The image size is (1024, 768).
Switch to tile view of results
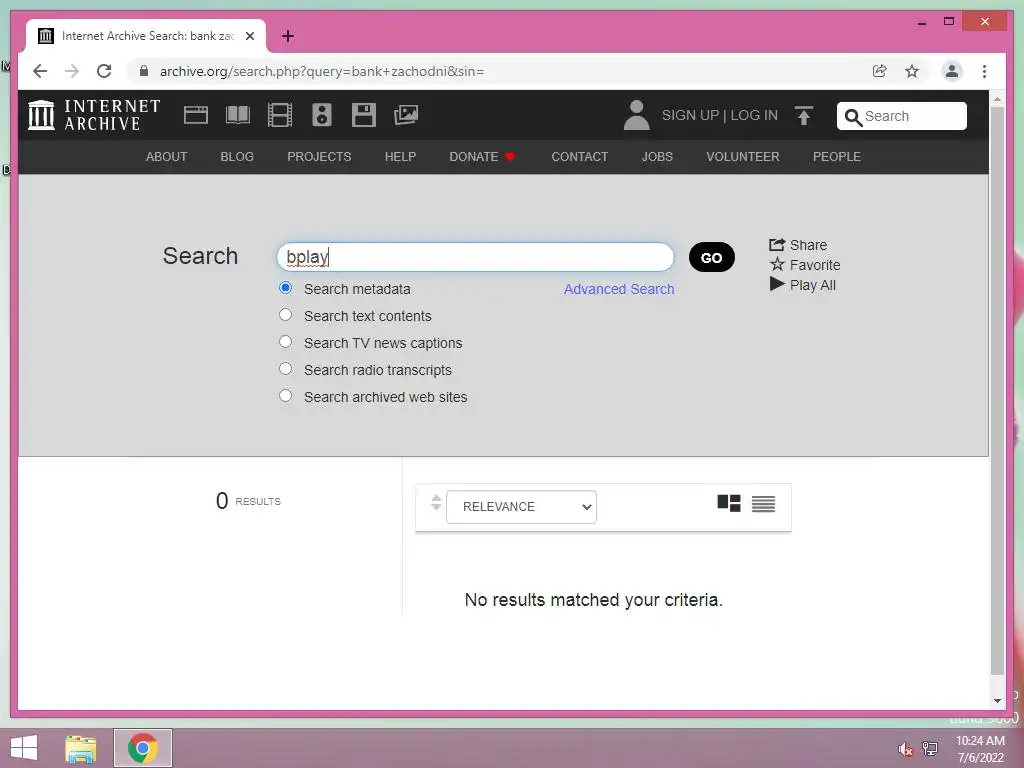tap(729, 504)
